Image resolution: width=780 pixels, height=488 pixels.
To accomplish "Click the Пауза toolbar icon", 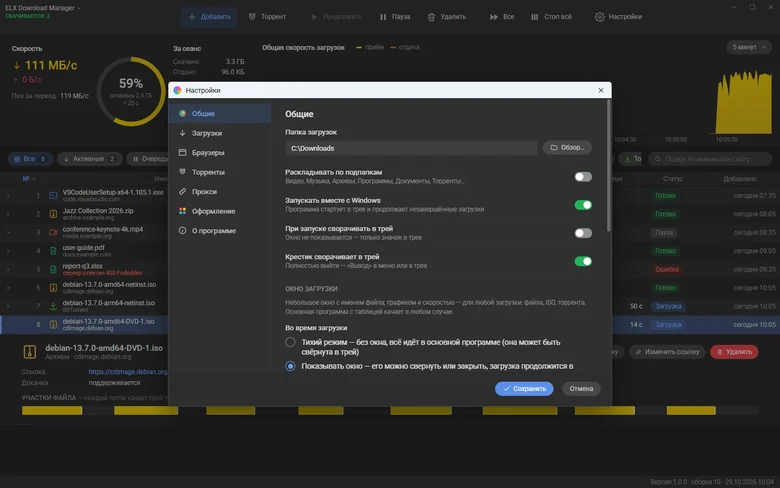I will pyautogui.click(x=383, y=17).
